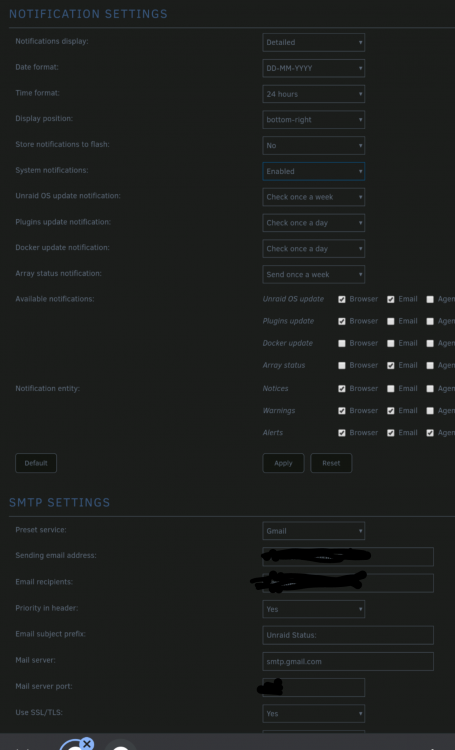Uncheck Email for Array status
The image size is (455, 750).
pyautogui.click(x=390, y=365)
